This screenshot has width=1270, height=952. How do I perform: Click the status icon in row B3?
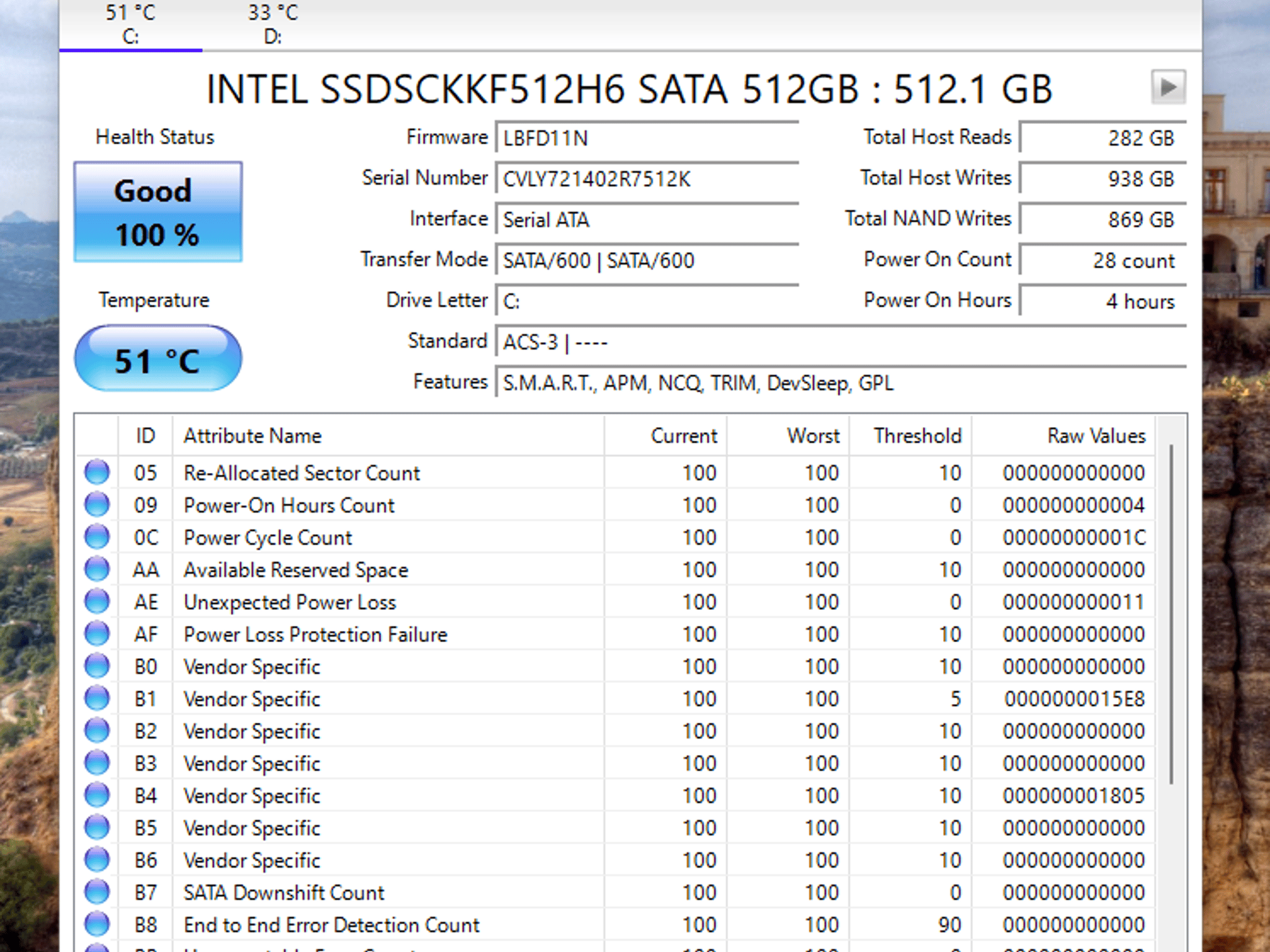tap(97, 762)
